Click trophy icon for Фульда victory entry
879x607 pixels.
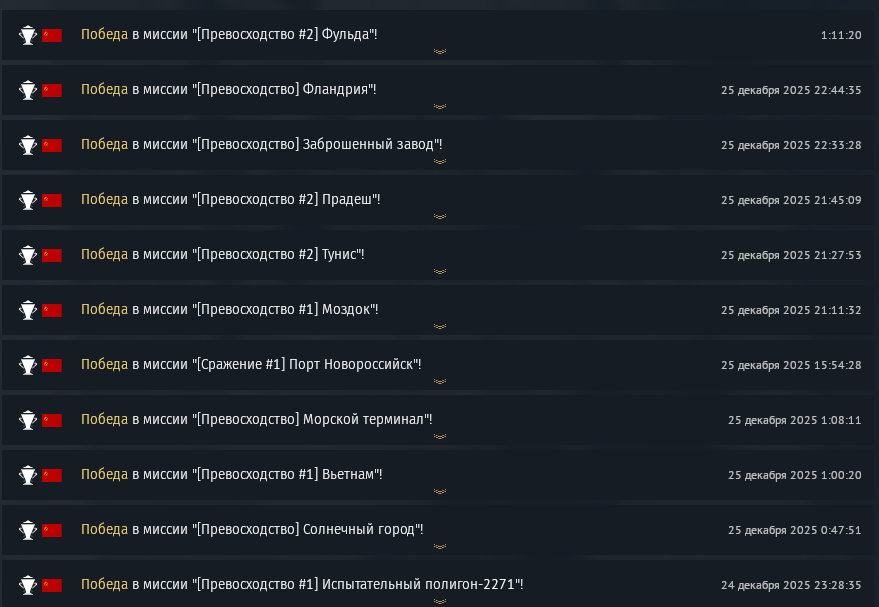[28, 35]
